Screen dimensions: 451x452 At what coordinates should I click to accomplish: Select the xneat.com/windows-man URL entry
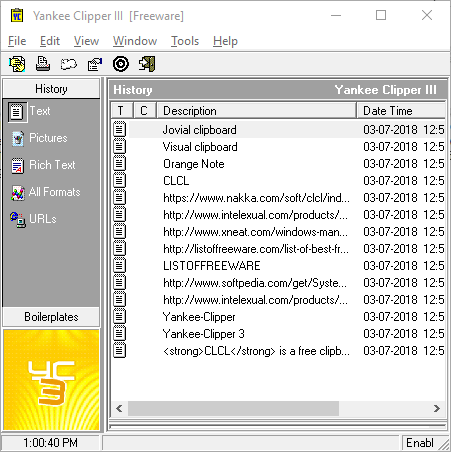tap(256, 232)
